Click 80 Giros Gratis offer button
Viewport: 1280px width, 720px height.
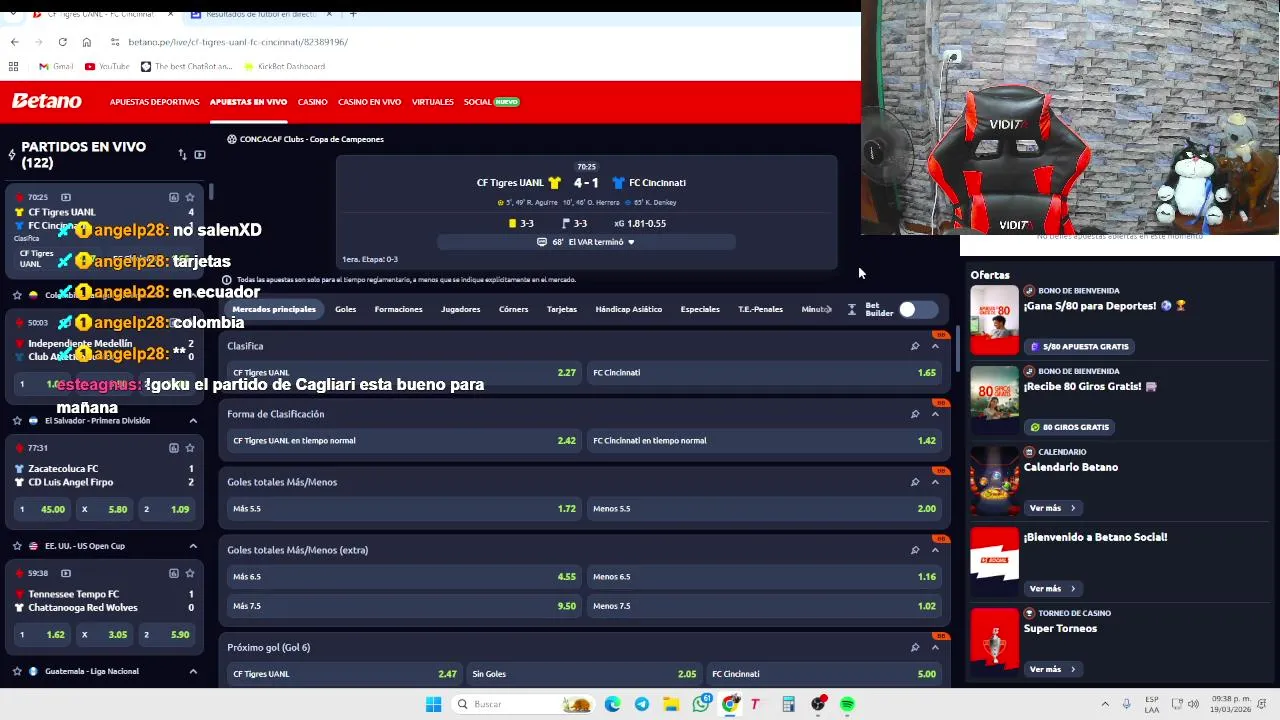click(1069, 427)
